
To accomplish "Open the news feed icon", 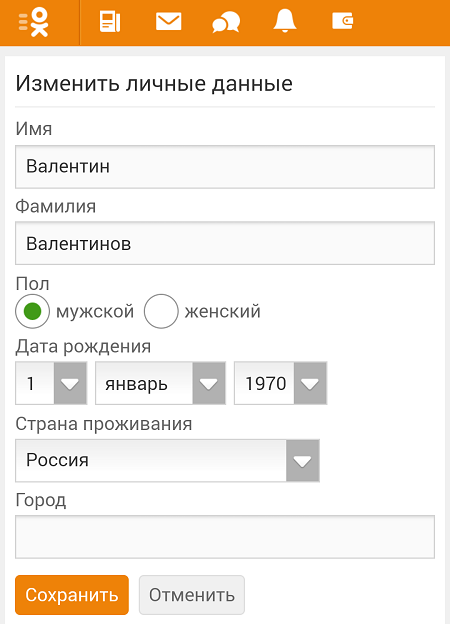I will (x=109, y=22).
